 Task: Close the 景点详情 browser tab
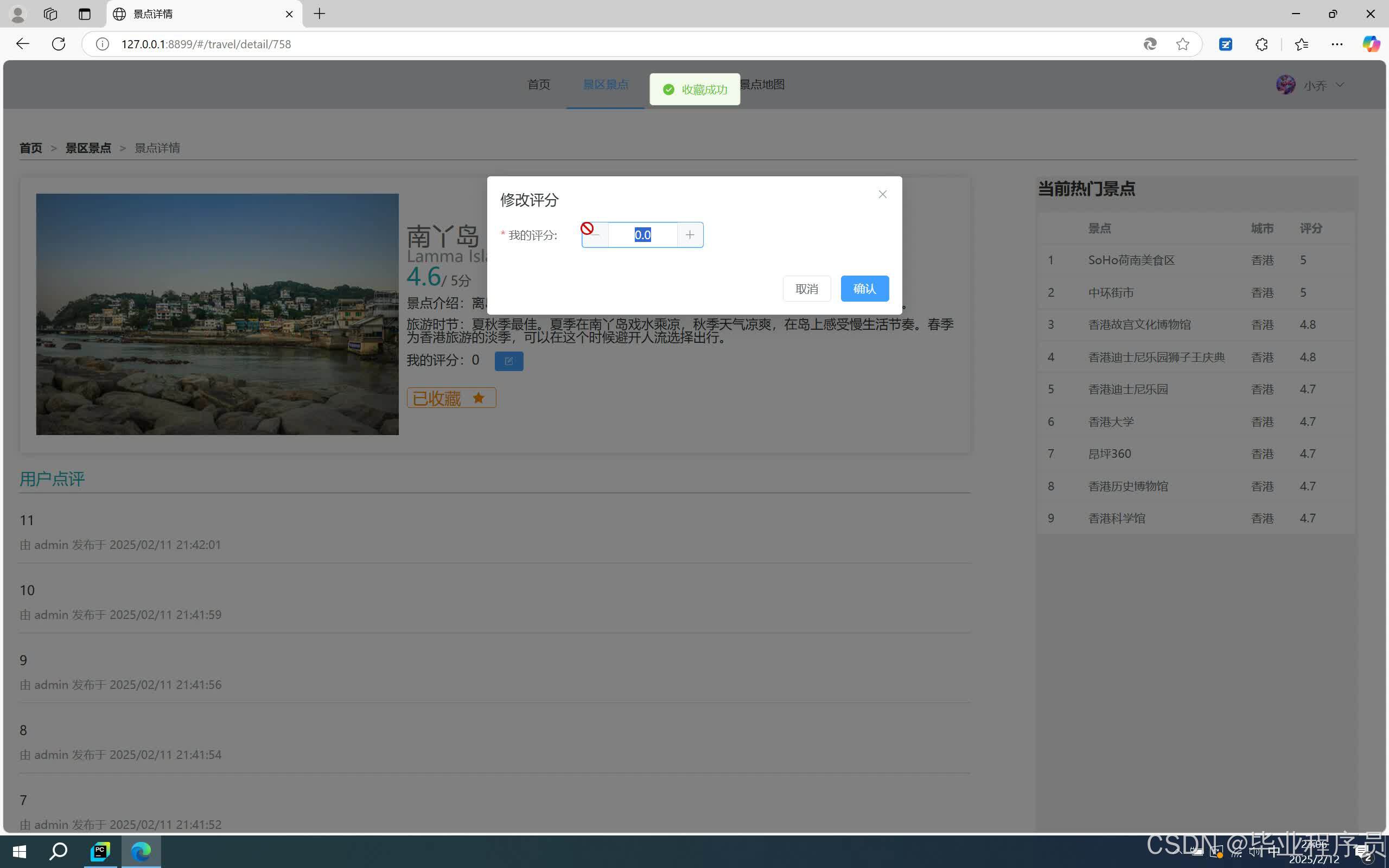(x=289, y=14)
